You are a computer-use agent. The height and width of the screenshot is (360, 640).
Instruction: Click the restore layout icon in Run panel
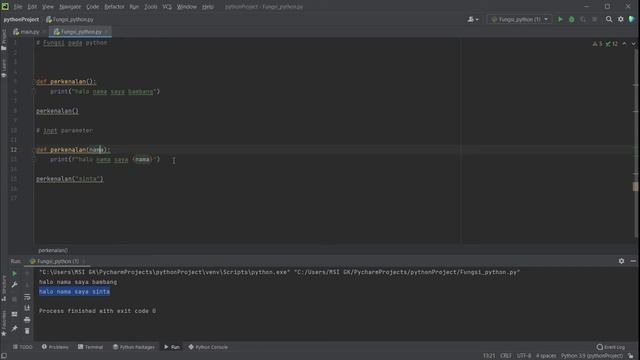pyautogui.click(x=14, y=314)
